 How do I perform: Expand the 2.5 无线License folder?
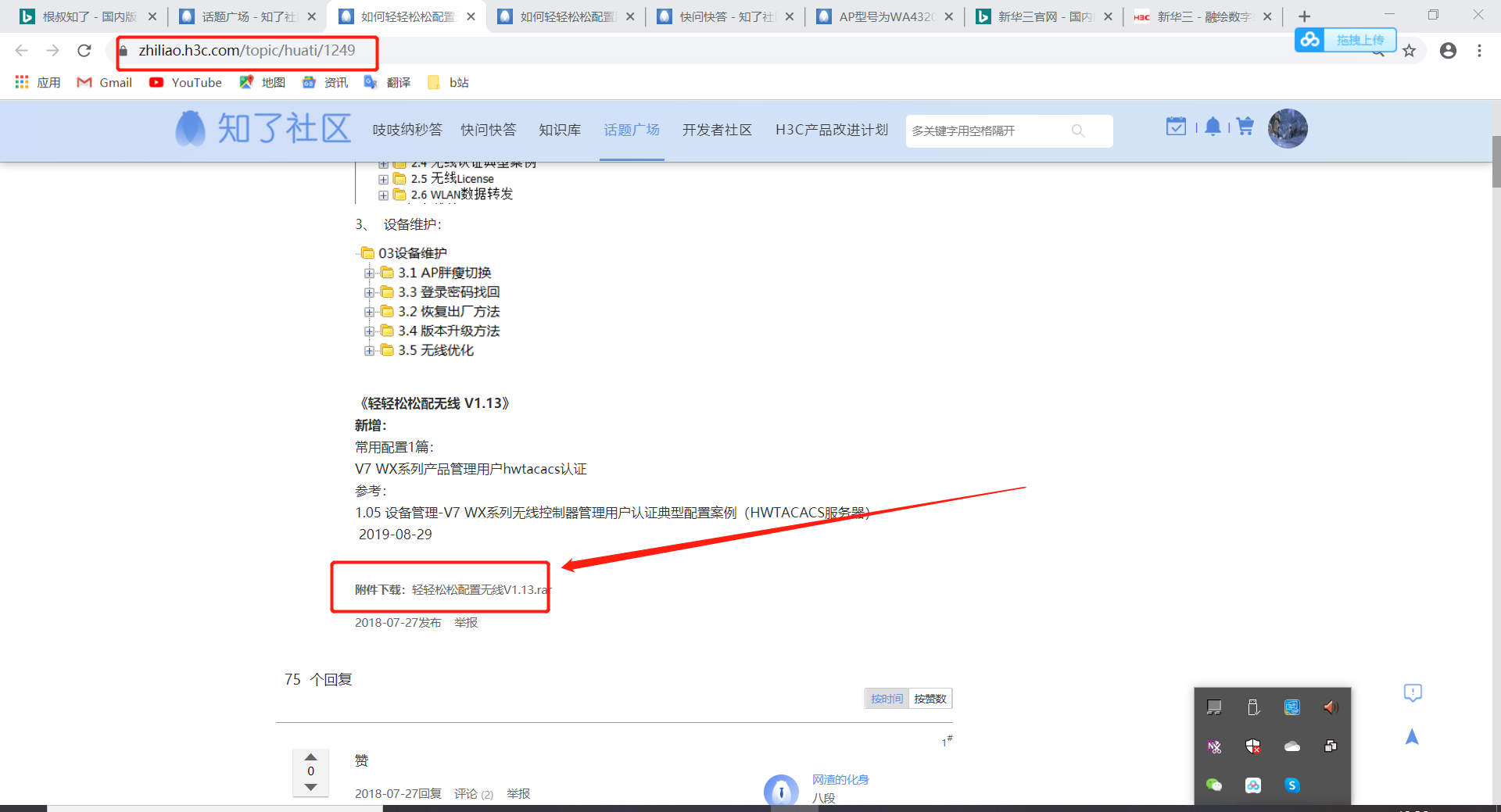pos(383,179)
